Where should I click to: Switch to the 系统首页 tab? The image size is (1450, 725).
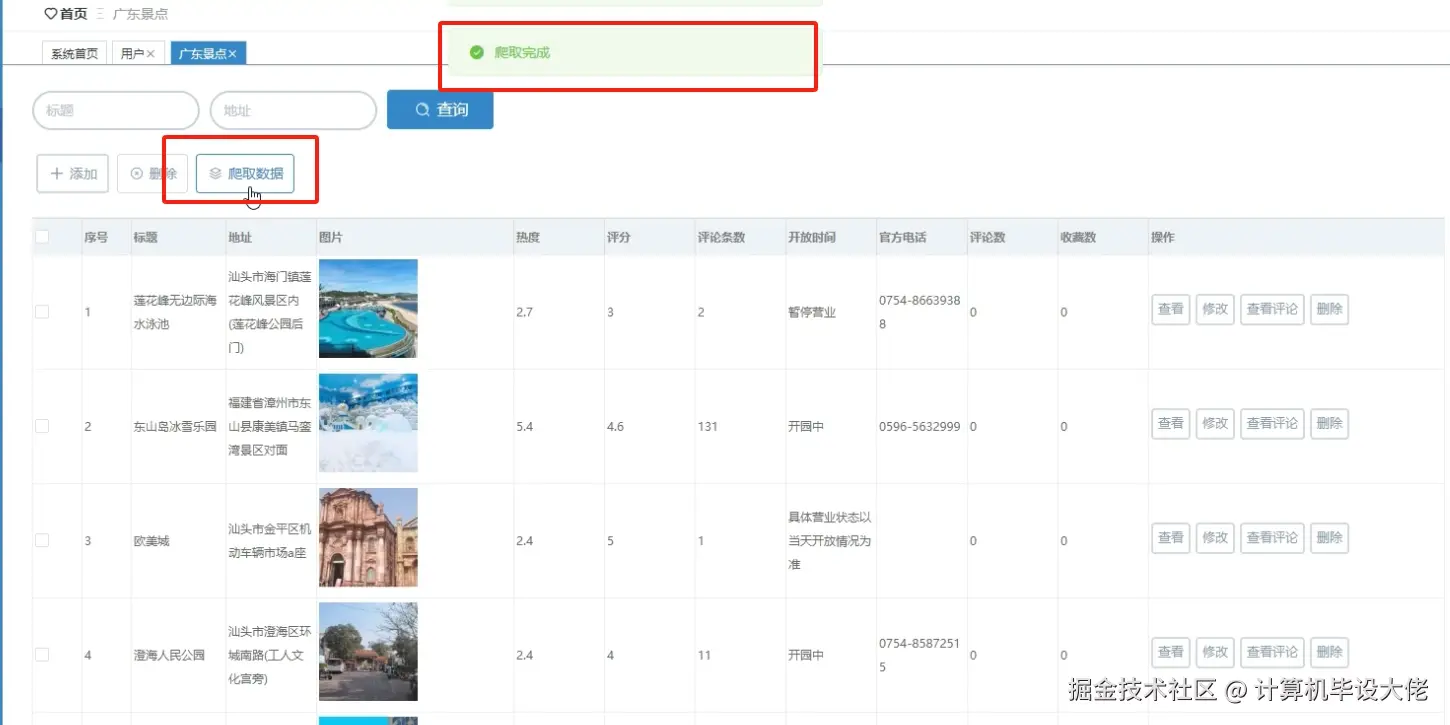click(75, 54)
